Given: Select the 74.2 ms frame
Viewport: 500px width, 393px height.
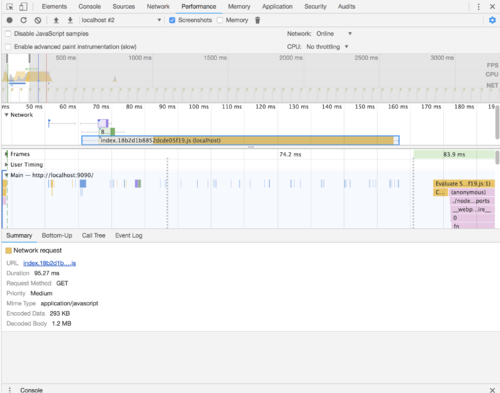Looking at the screenshot, I should point(290,154).
